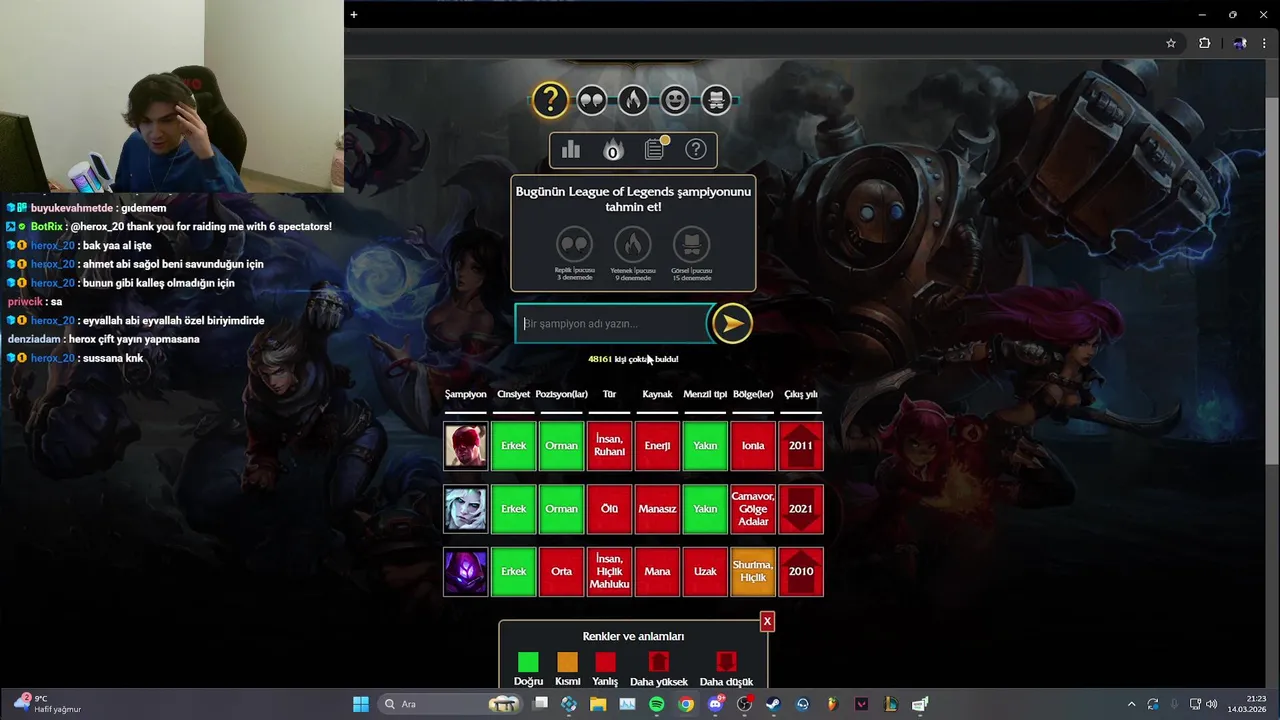Open Chrome from the taskbar
The image size is (1280, 720).
click(x=686, y=704)
